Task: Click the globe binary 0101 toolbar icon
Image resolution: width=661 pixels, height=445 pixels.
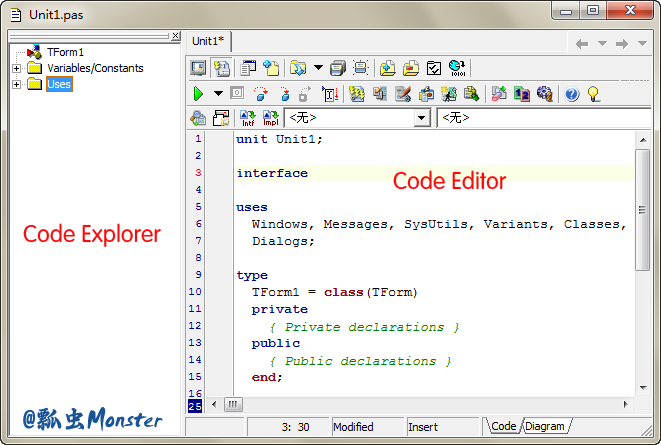Action: click(x=456, y=68)
